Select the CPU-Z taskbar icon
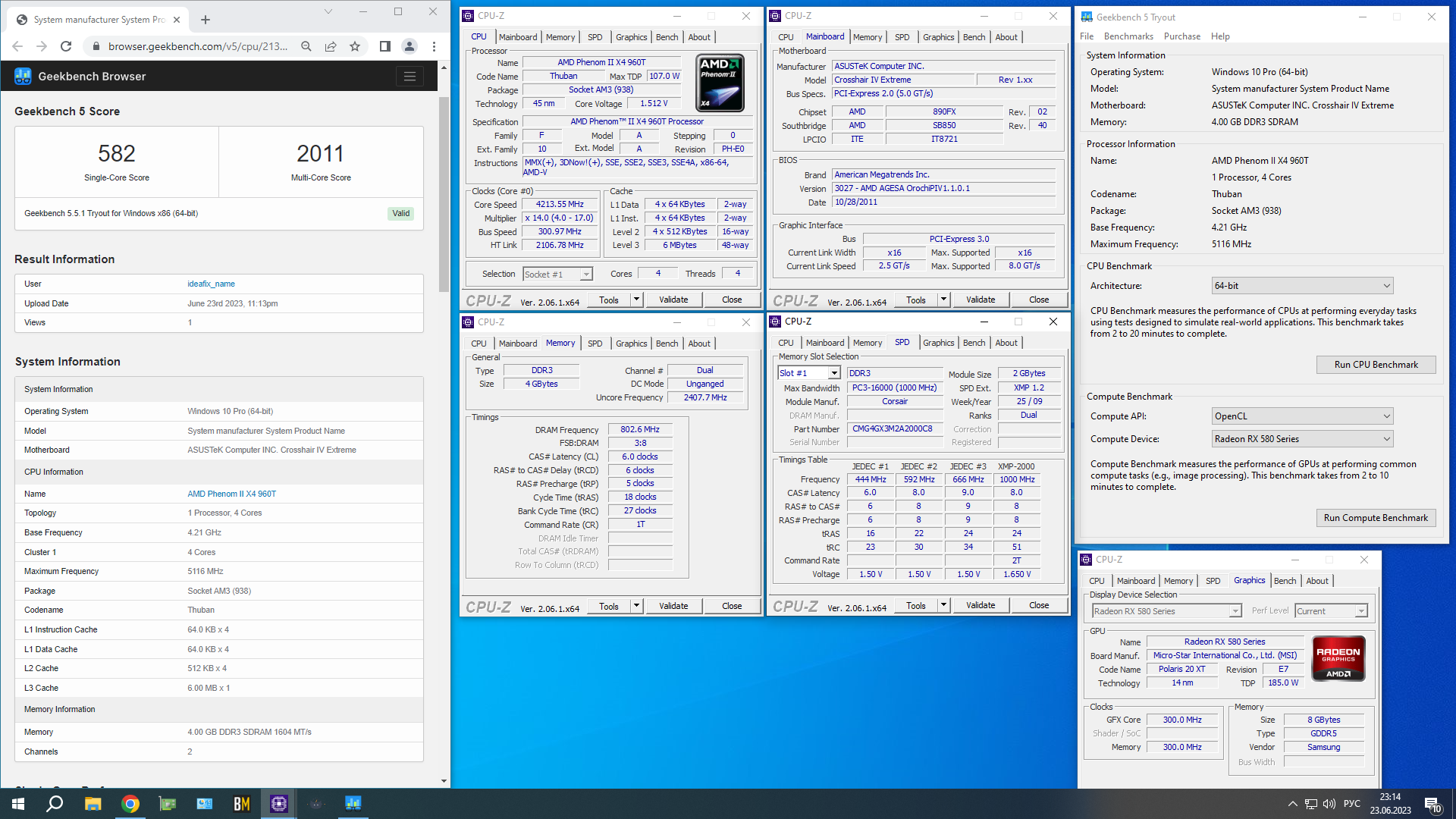The width and height of the screenshot is (1456, 819). pyautogui.click(x=279, y=804)
